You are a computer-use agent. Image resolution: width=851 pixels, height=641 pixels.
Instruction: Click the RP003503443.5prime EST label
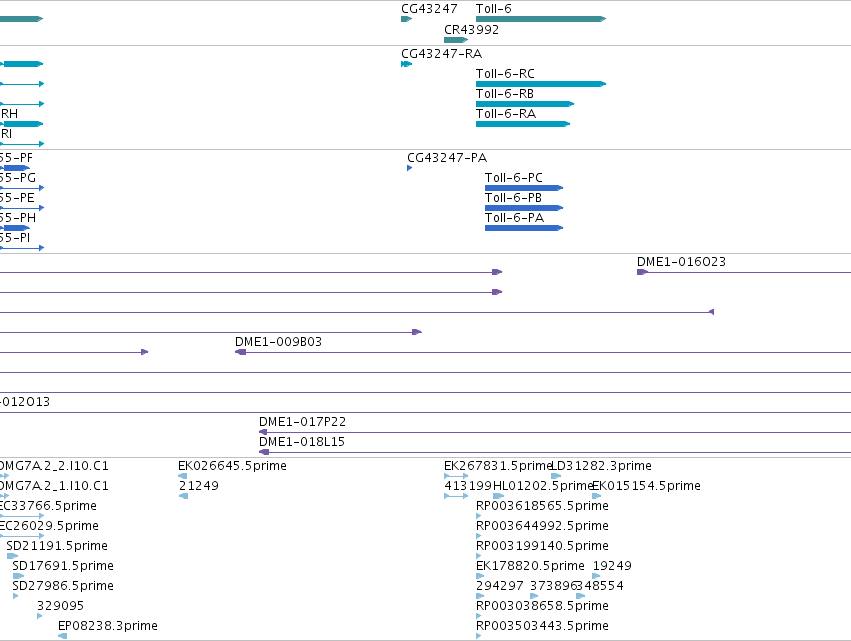tap(542, 626)
